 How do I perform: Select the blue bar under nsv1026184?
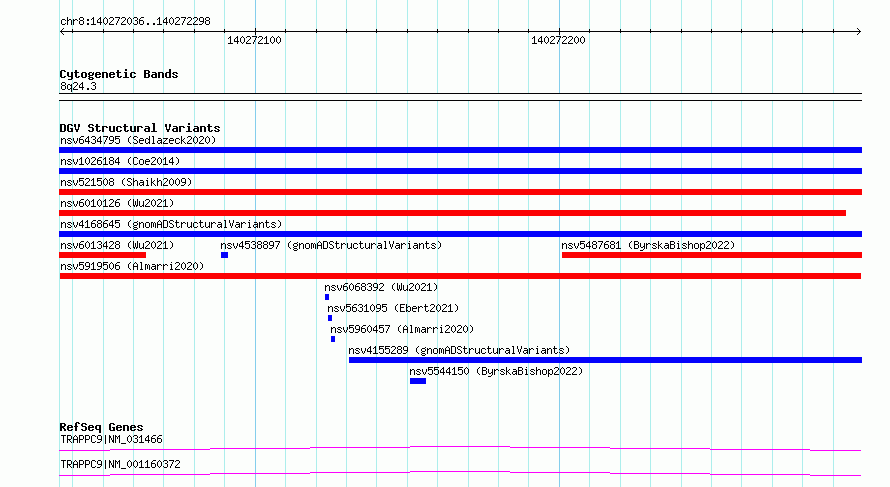tap(460, 171)
